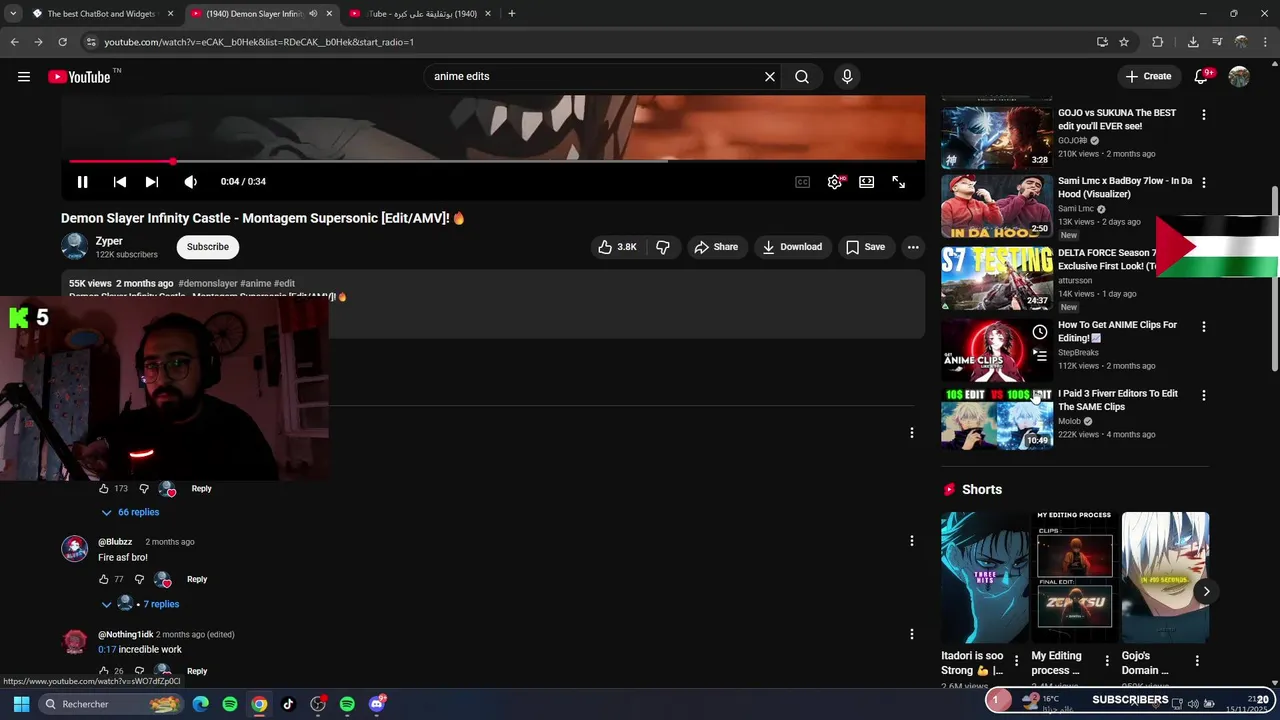Subscribe to Zyper channel
This screenshot has height=720, width=1280.
[208, 247]
